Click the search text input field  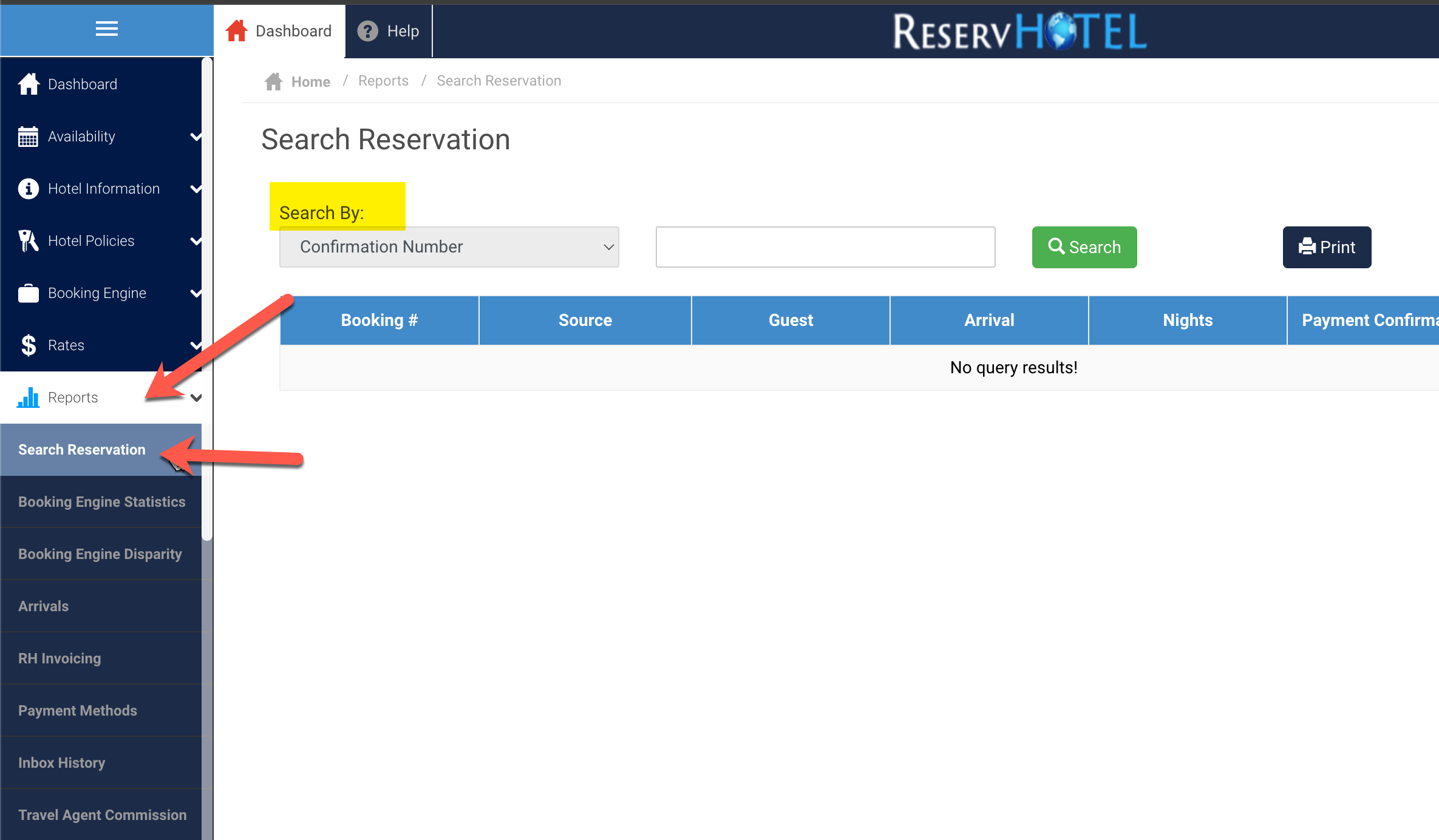coord(825,247)
